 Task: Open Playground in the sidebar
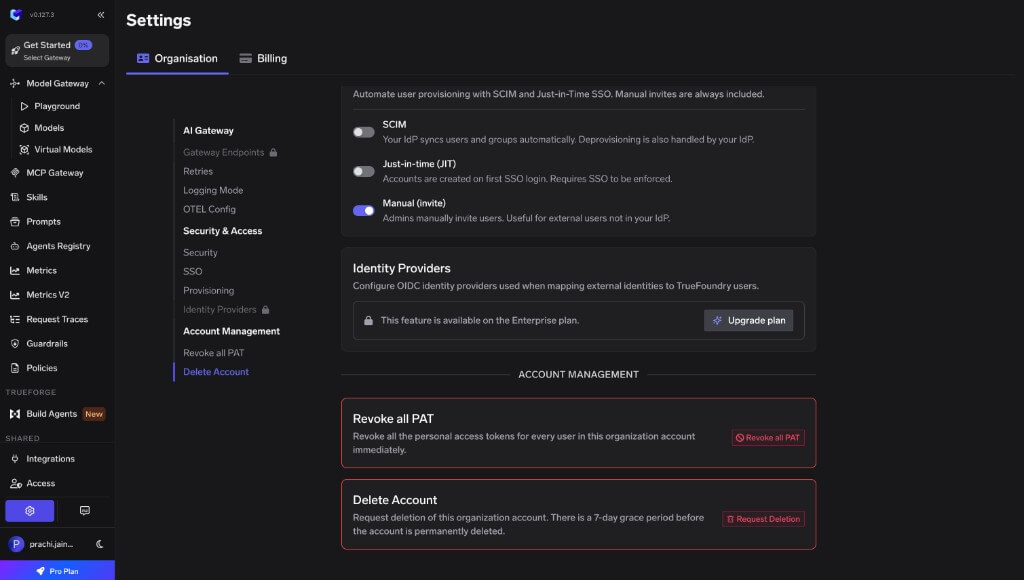click(x=57, y=106)
